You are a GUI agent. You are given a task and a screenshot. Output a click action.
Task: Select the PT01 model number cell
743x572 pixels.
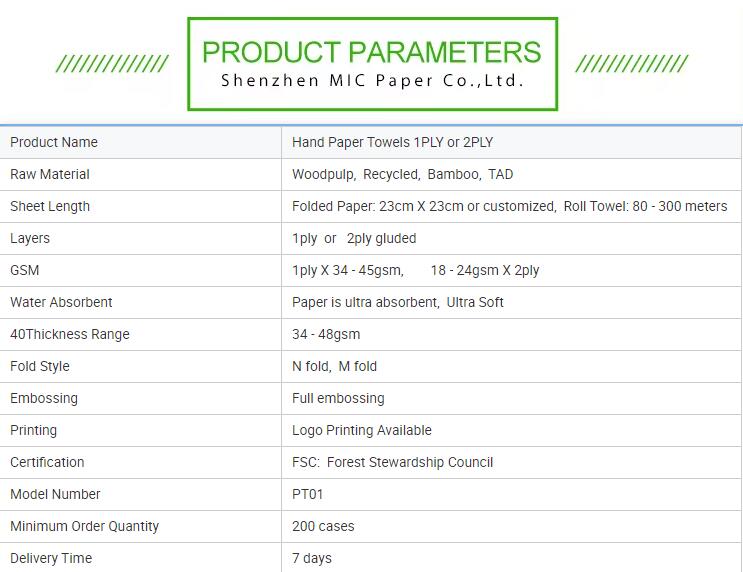click(x=511, y=494)
